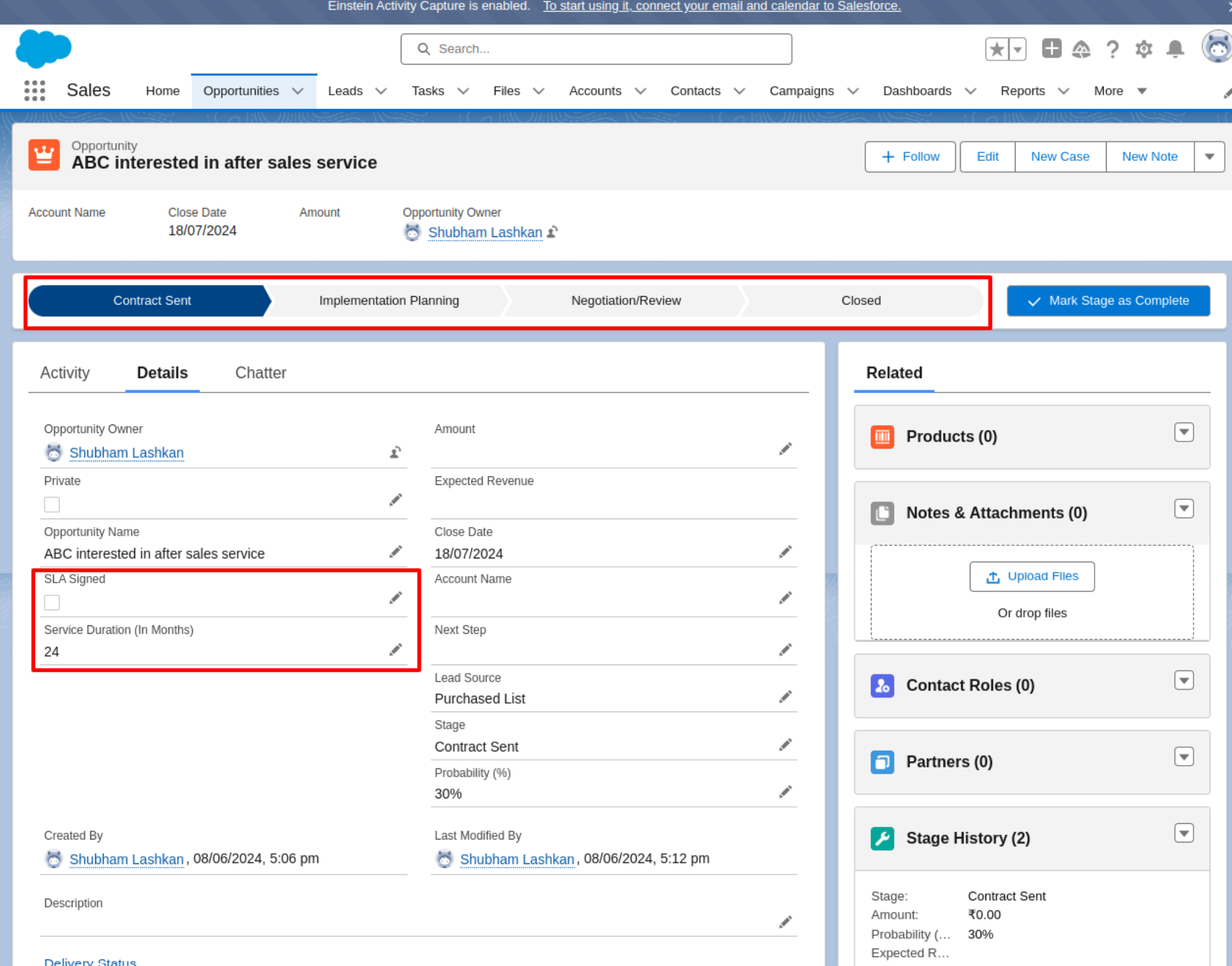Click the Stage History wrench icon

(882, 838)
